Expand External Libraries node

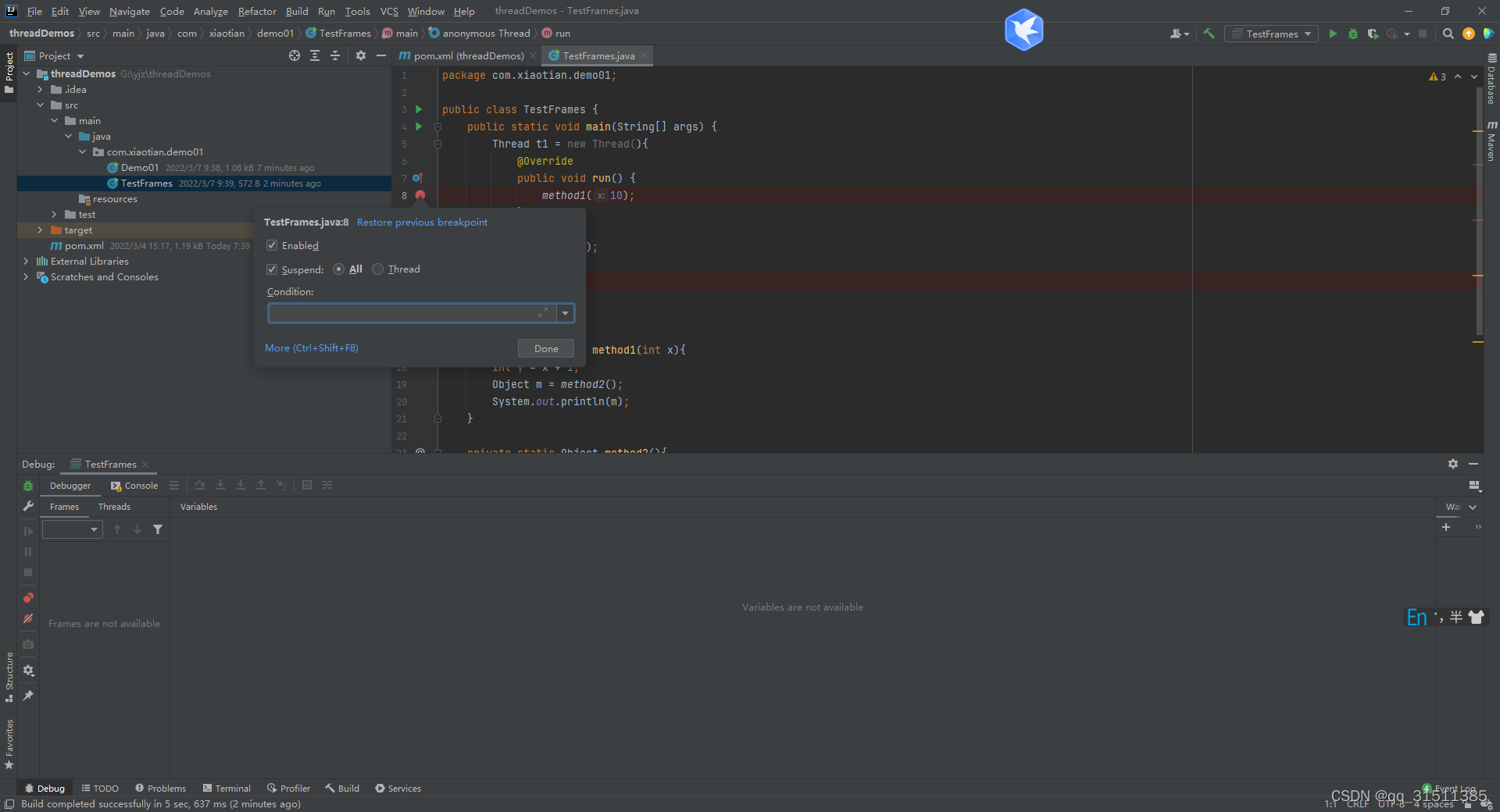click(x=27, y=262)
